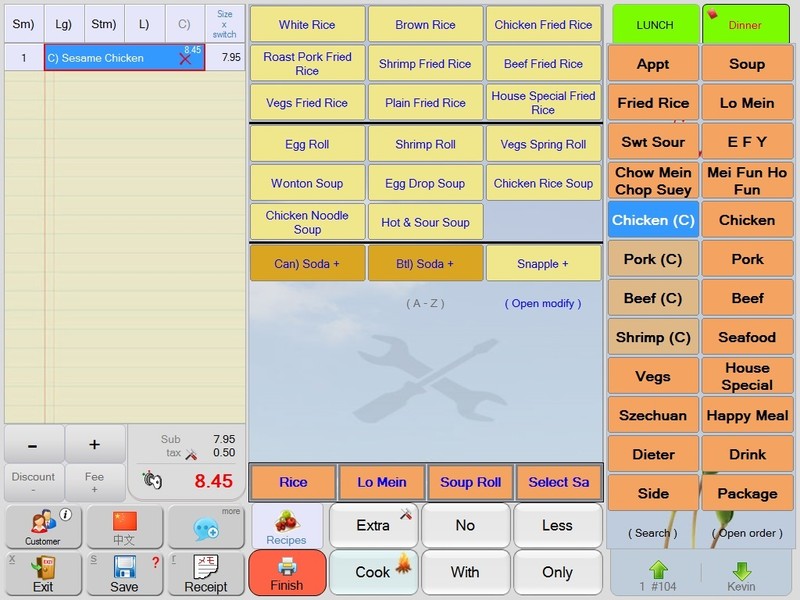Open the Dieter category
This screenshot has width=800, height=600.
coord(653,454)
